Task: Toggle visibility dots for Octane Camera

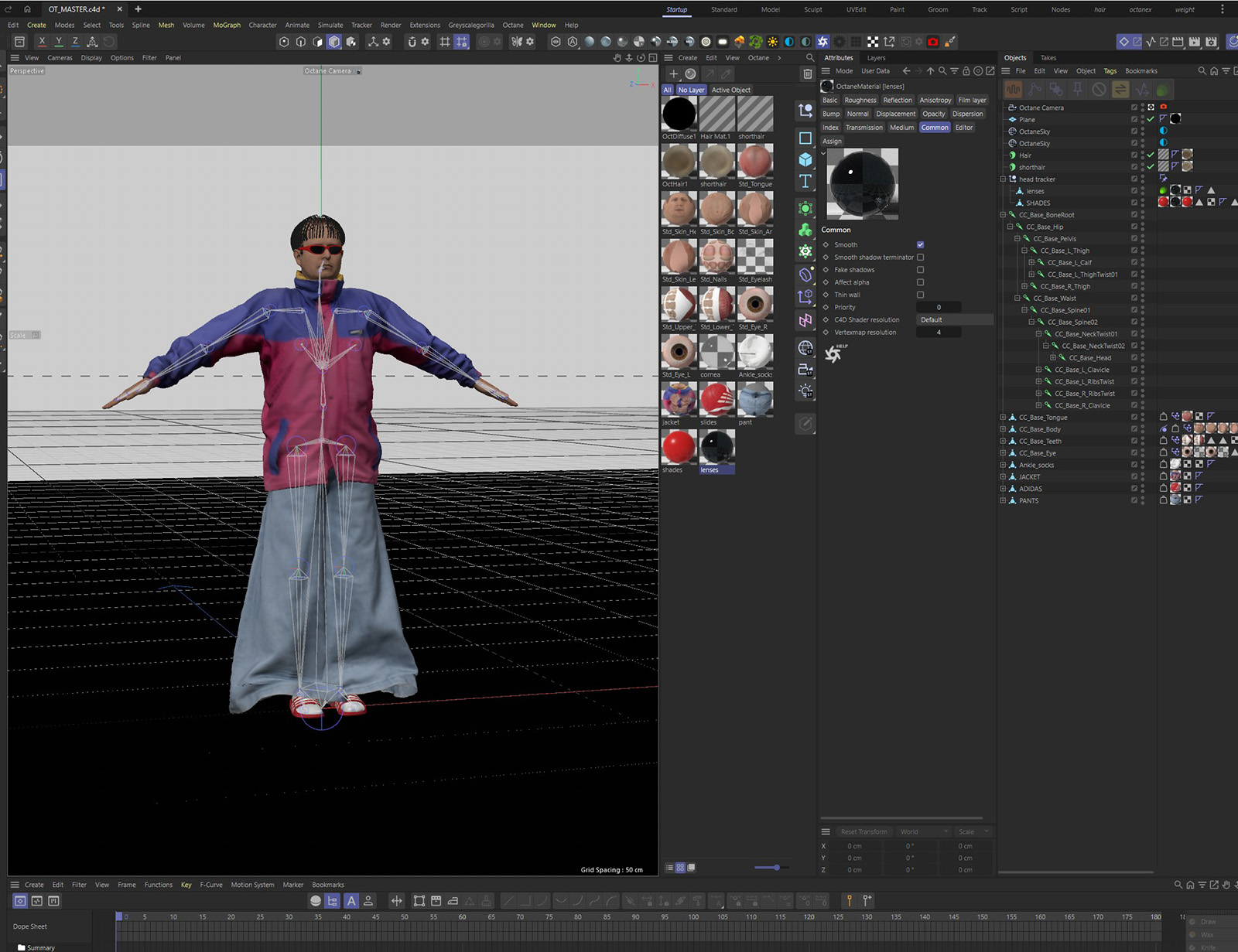Action: coord(1142,107)
